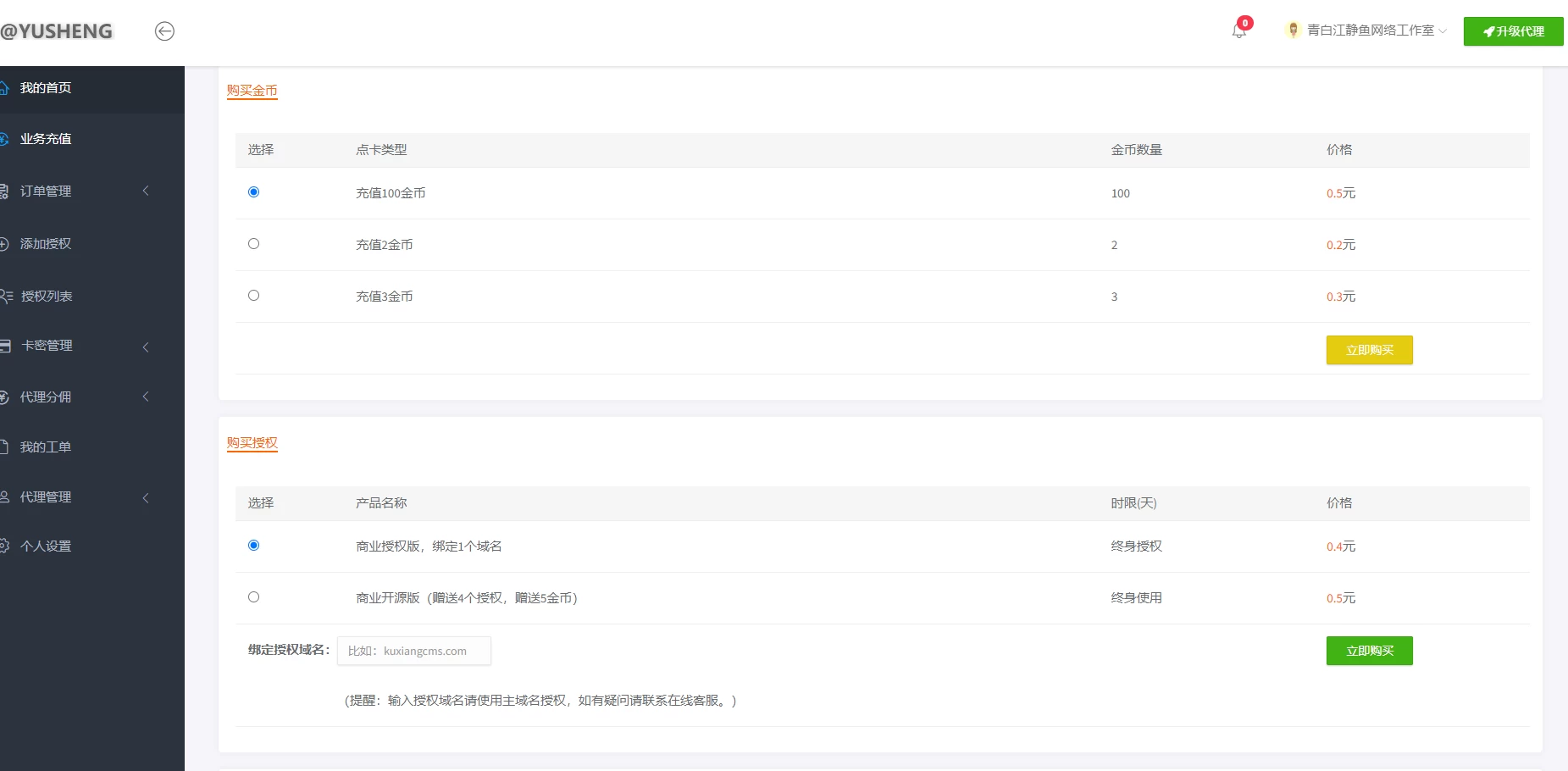Image resolution: width=1568 pixels, height=771 pixels.
Task: Click the 个人设置 gear icon
Action: [4, 546]
